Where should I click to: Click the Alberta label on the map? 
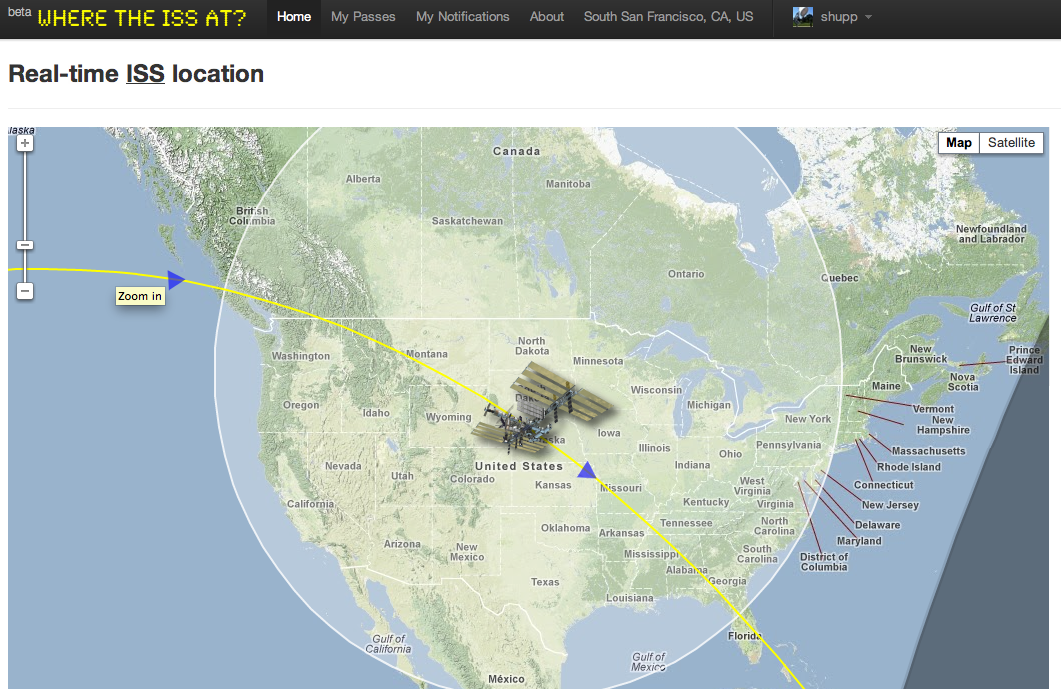[x=363, y=179]
